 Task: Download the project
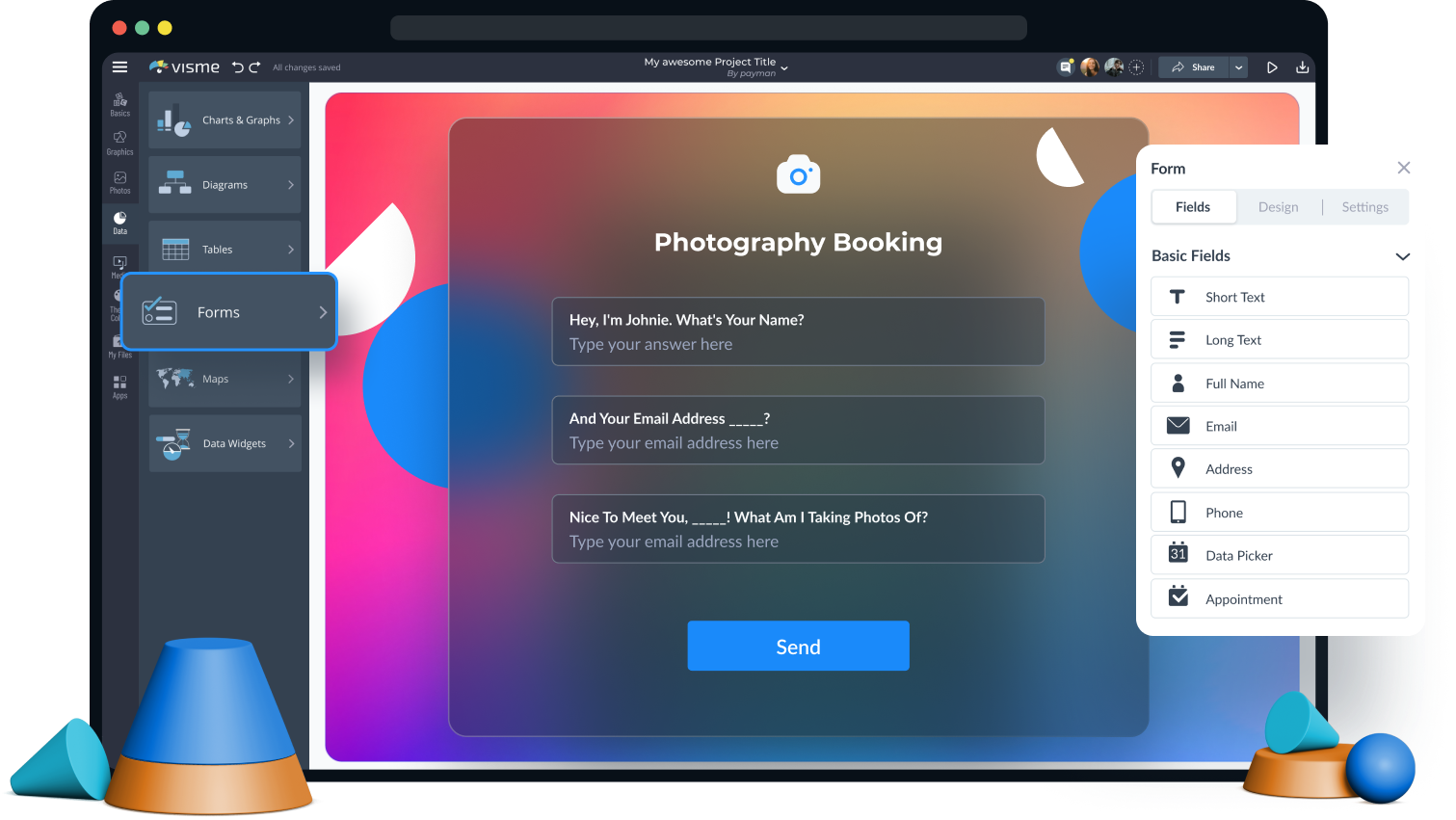(1303, 66)
